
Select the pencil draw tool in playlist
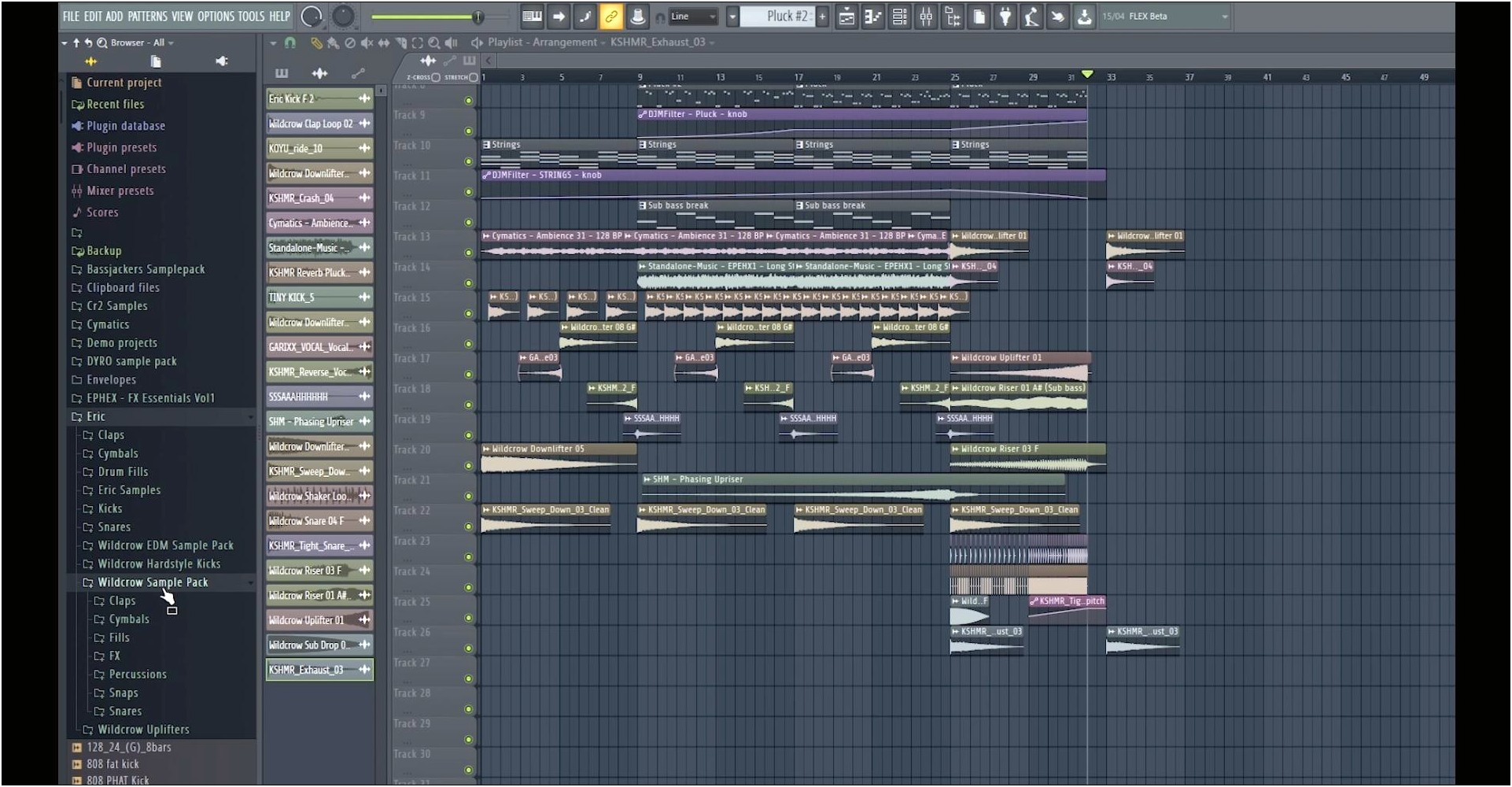[x=316, y=43]
